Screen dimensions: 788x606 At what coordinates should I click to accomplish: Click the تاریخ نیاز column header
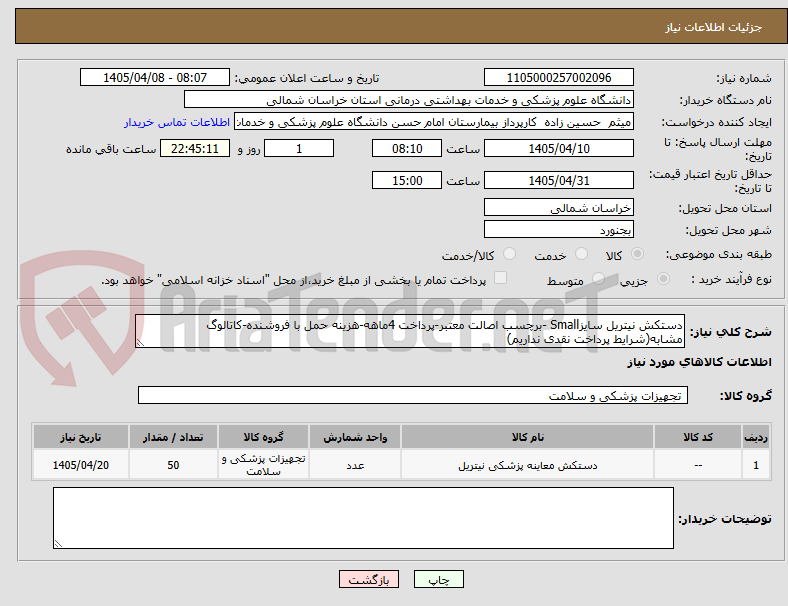coord(80,437)
